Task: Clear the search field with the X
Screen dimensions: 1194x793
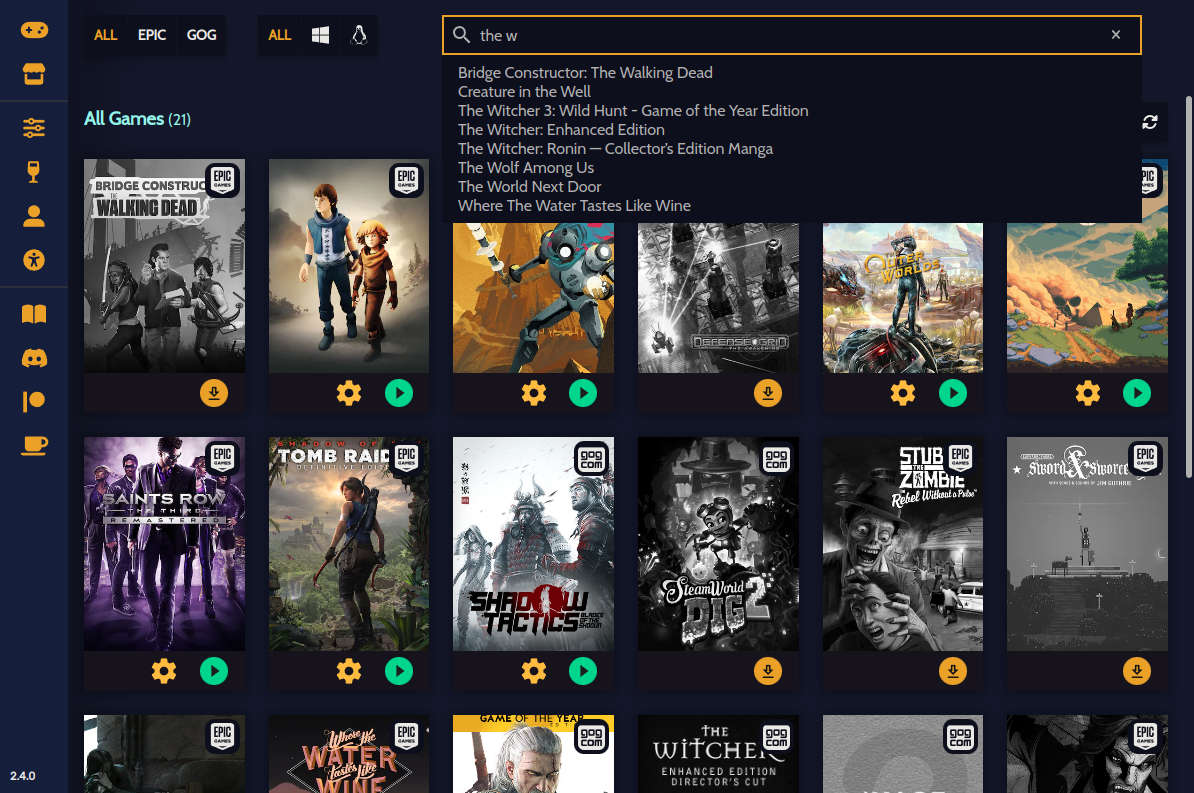Action: coord(1116,35)
